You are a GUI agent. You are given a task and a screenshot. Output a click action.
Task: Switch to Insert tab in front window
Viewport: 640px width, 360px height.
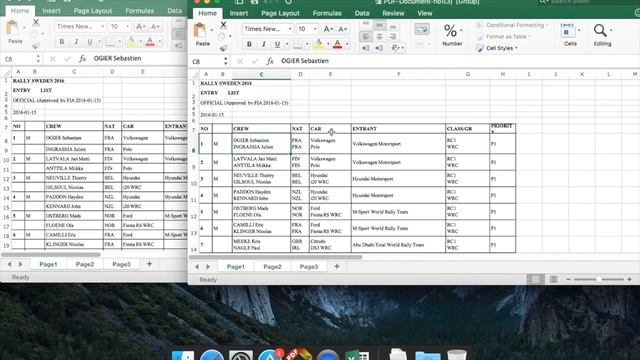[238, 13]
